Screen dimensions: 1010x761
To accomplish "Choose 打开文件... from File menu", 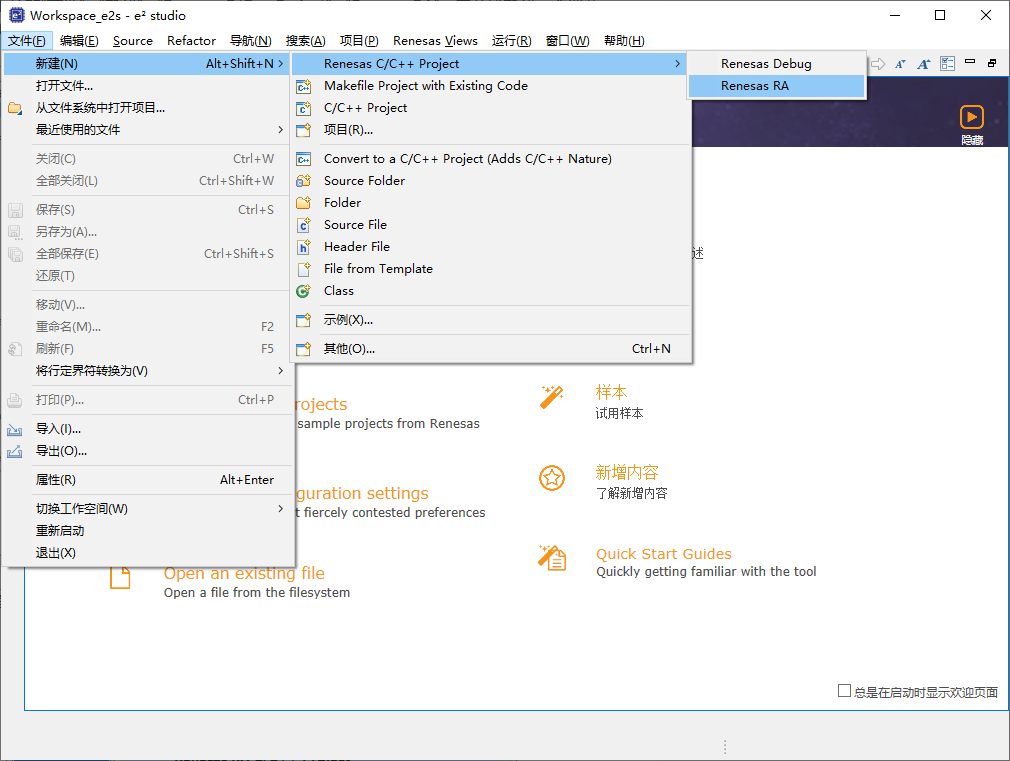I will (147, 86).
